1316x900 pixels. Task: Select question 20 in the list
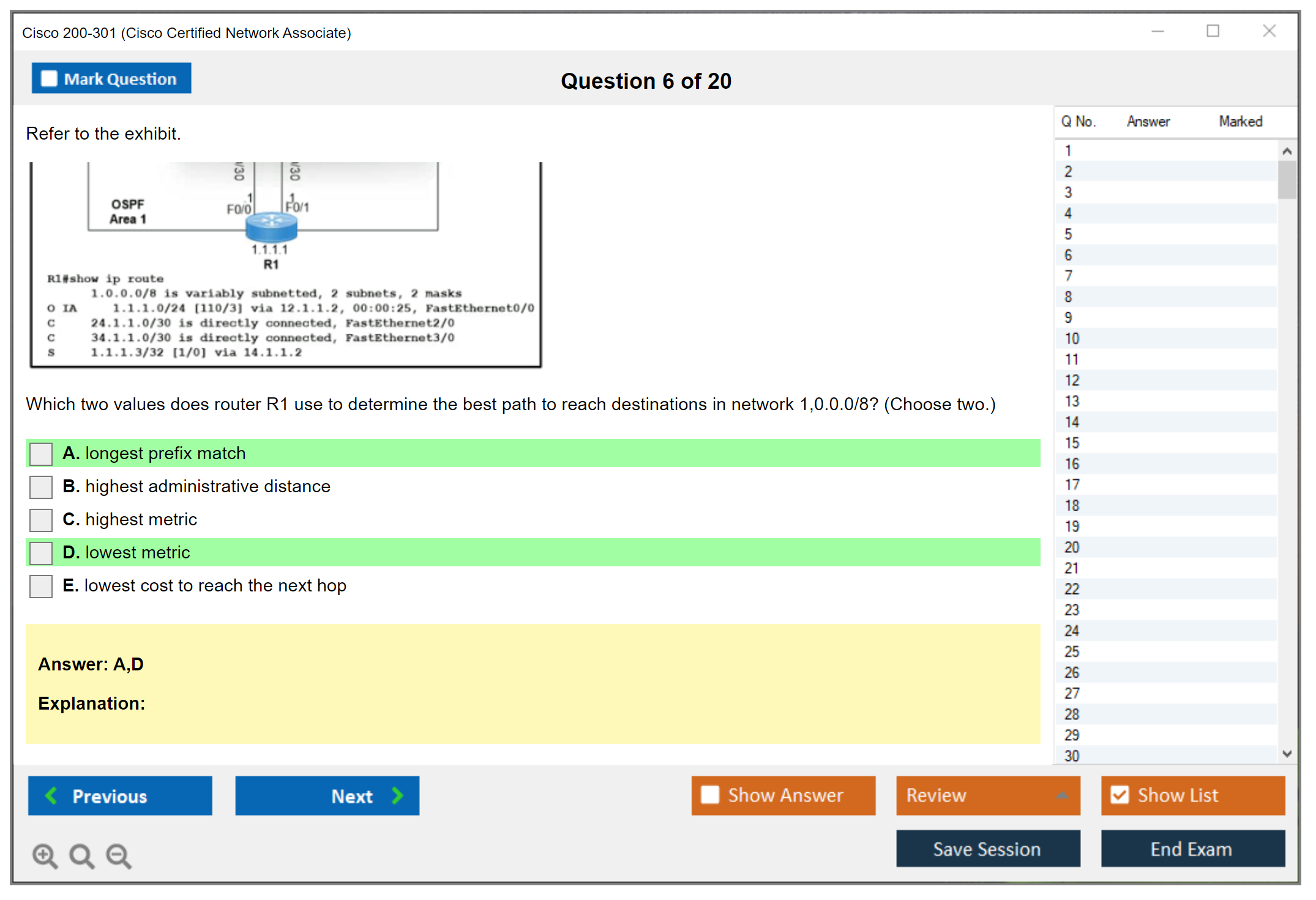[x=1072, y=547]
